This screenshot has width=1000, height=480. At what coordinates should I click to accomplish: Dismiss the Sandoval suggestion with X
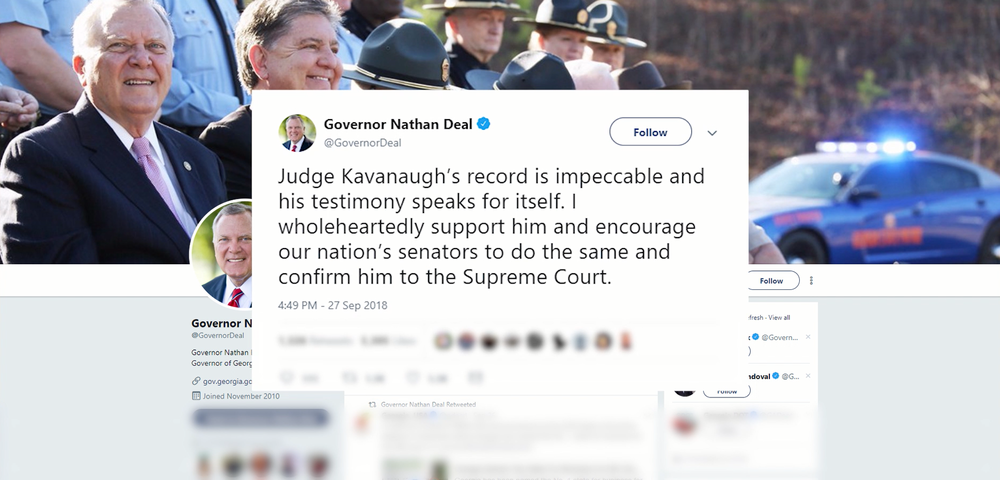(x=808, y=376)
